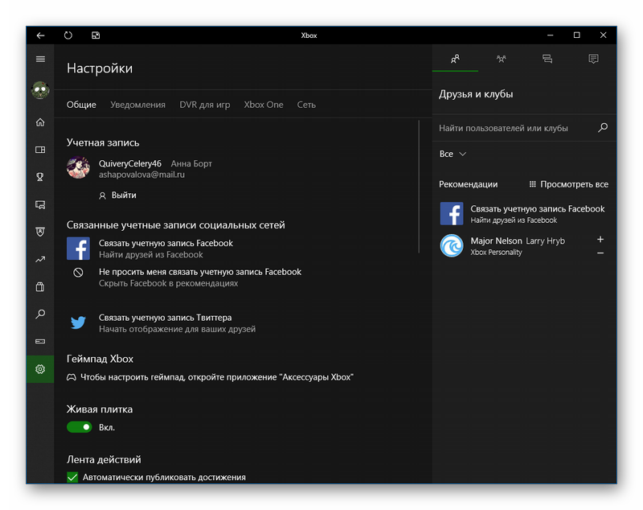Viewport: 643px width, 510px height.
Task: Open the Trending arrow icon
Action: click(40, 259)
